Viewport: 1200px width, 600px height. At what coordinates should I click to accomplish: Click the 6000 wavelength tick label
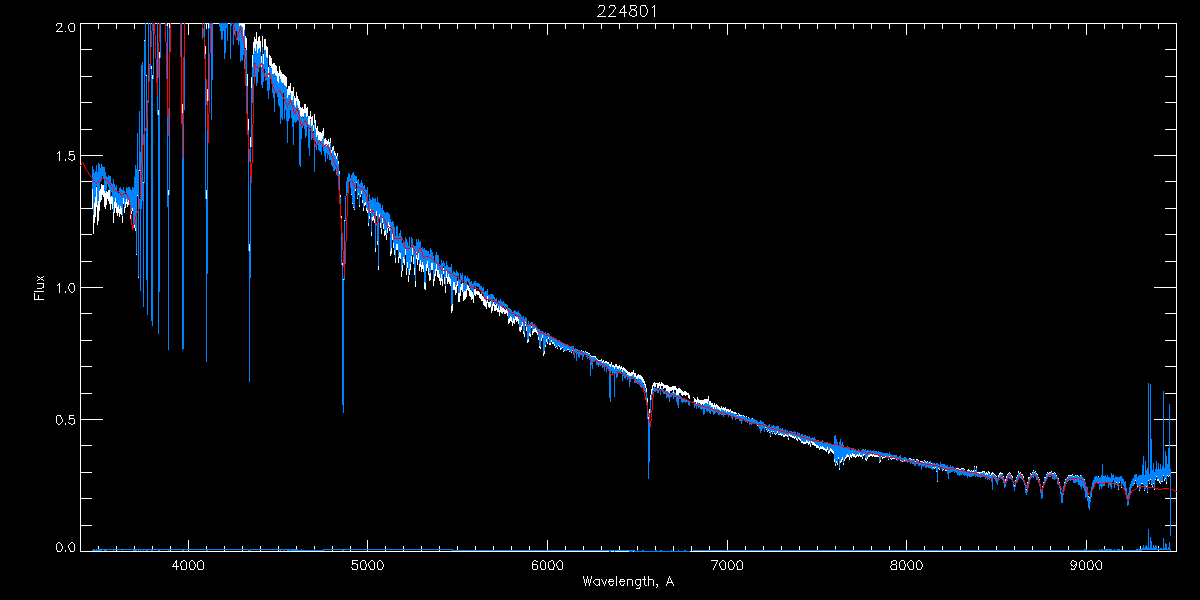(548, 566)
